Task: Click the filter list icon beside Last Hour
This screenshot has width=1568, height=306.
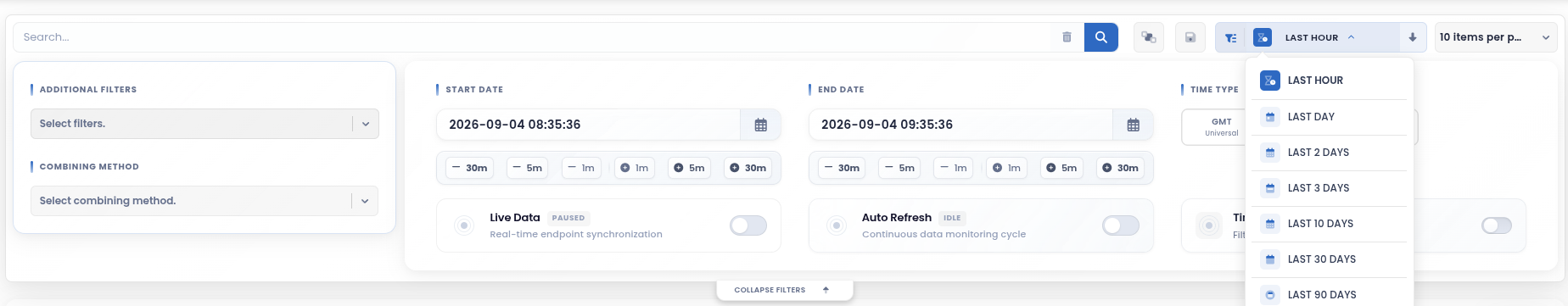Action: (1230, 37)
